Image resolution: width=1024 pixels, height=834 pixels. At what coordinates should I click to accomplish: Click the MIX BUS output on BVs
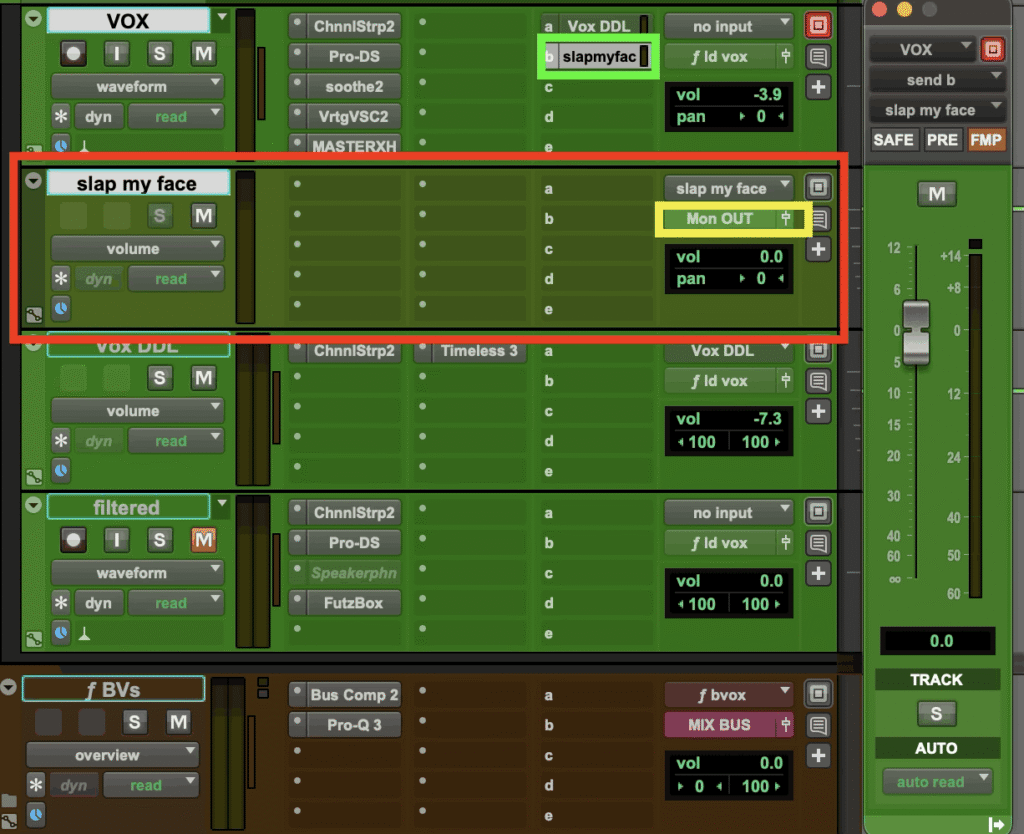pos(720,725)
